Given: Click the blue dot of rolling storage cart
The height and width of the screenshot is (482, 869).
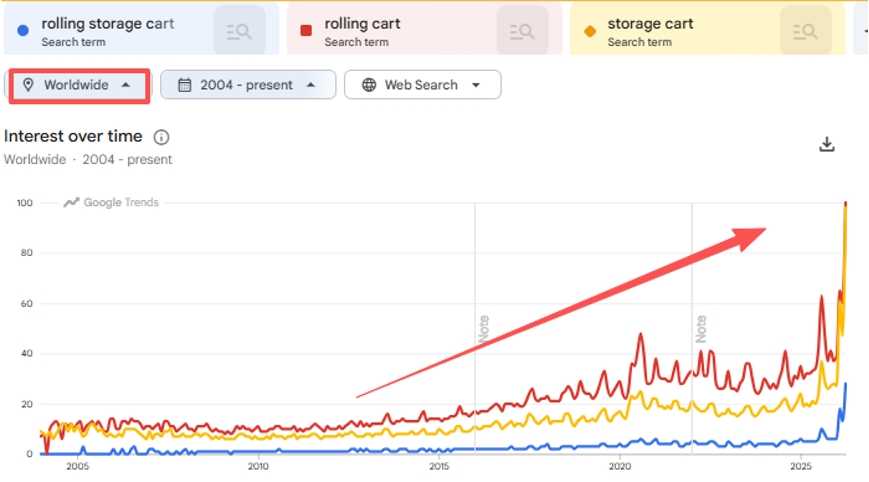Looking at the screenshot, I should 23,30.
